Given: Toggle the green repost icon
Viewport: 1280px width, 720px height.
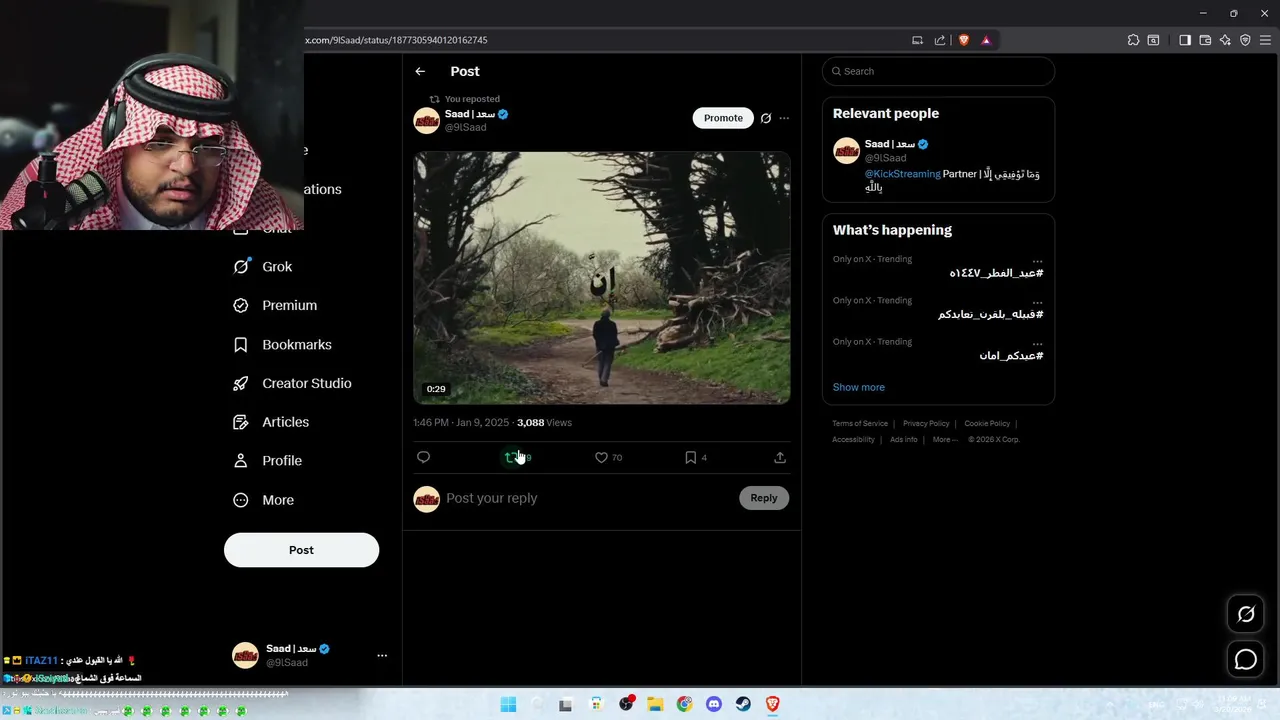Looking at the screenshot, I should [x=511, y=457].
